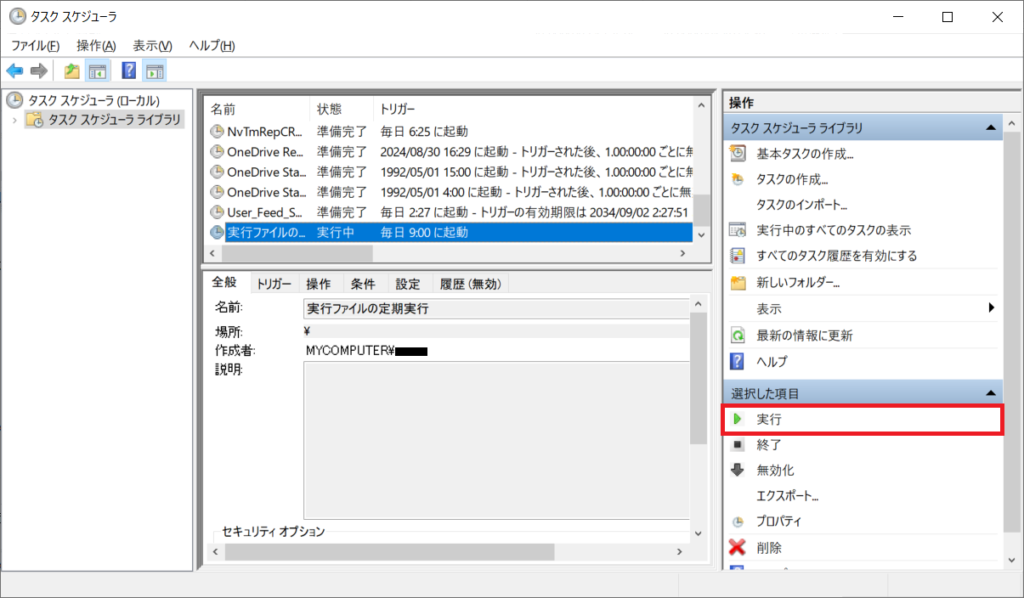The width and height of the screenshot is (1024, 598).
Task: Switch to the トリガー tab
Action: pyautogui.click(x=273, y=284)
